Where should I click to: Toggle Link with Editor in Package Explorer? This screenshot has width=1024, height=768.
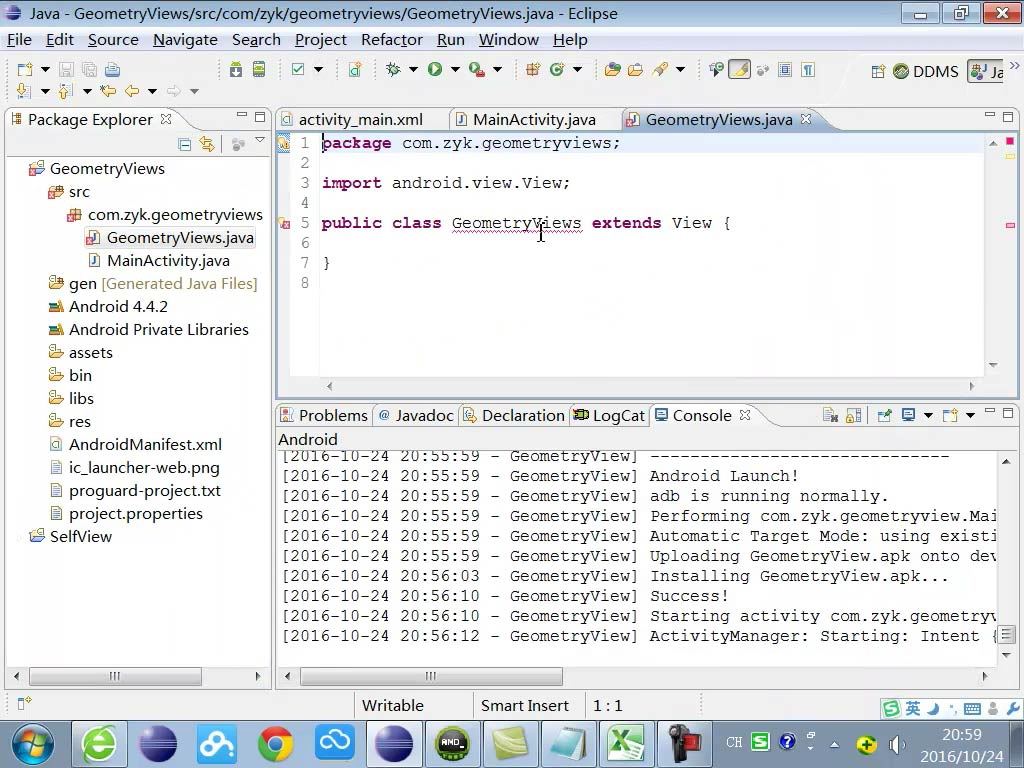(x=207, y=144)
